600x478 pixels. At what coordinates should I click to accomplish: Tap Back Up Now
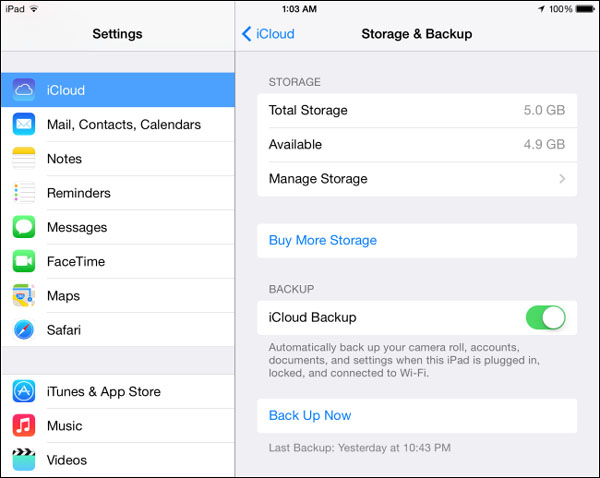[x=417, y=416]
